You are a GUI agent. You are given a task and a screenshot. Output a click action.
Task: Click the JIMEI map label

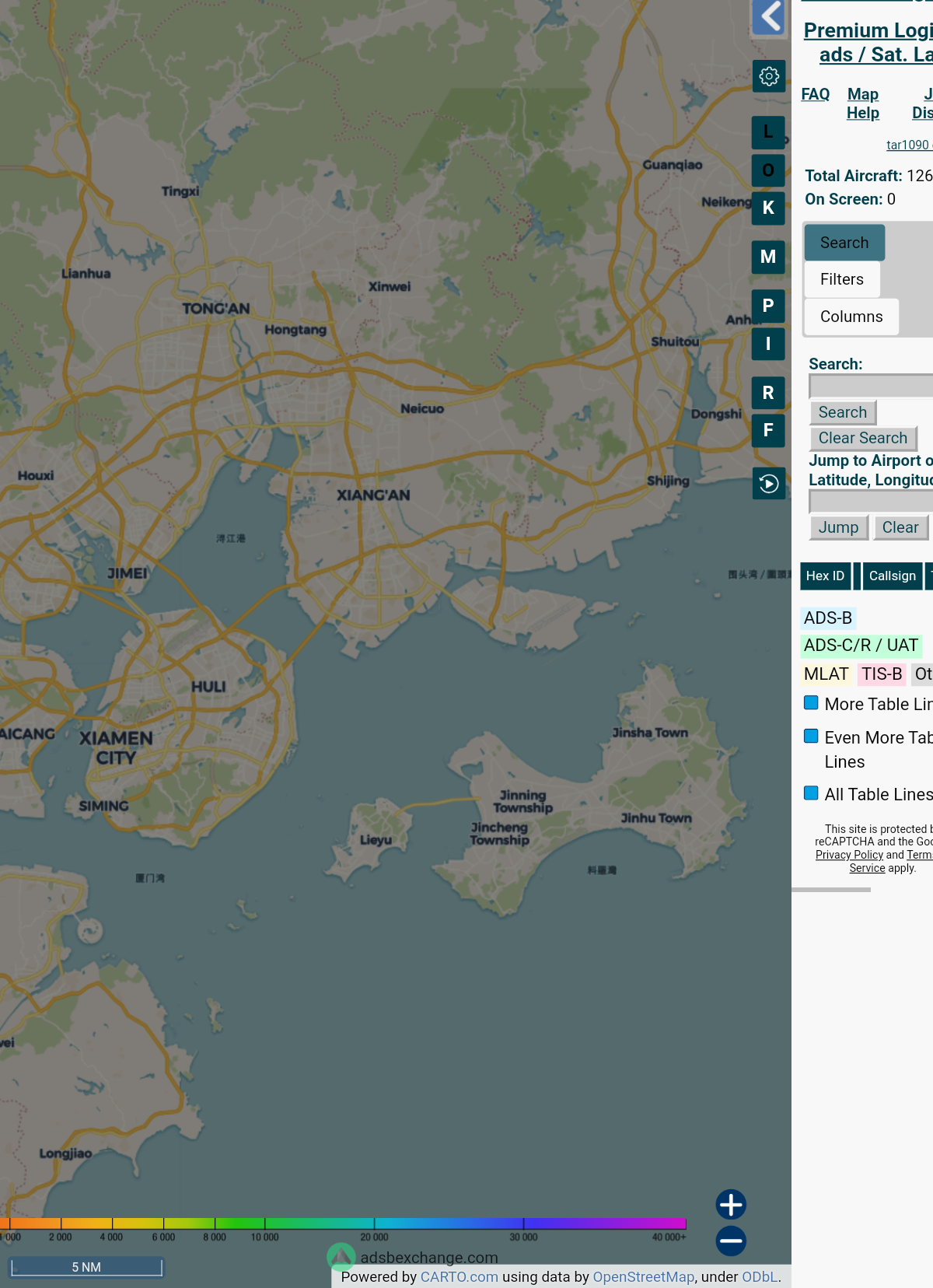point(128,573)
